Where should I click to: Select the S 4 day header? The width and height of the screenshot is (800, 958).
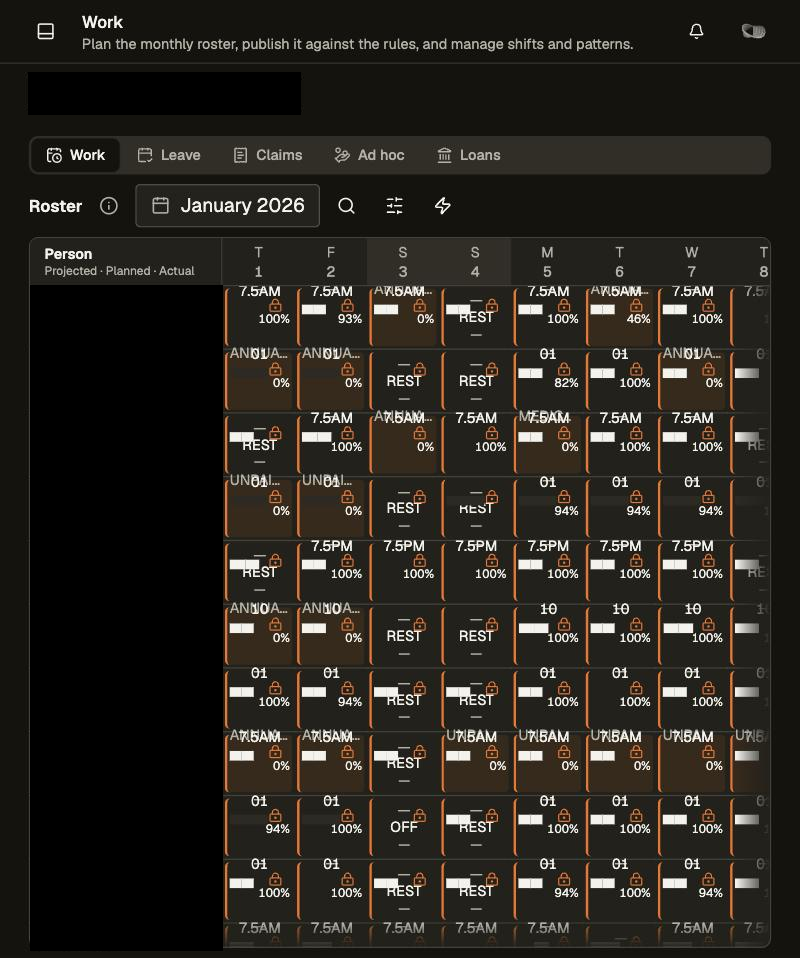coord(475,261)
